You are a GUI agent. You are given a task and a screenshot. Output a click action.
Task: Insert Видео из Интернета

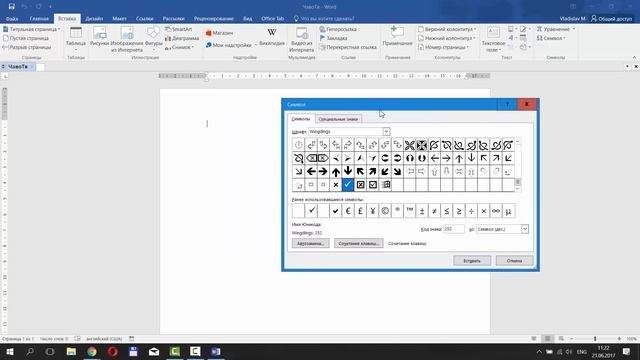click(302, 40)
